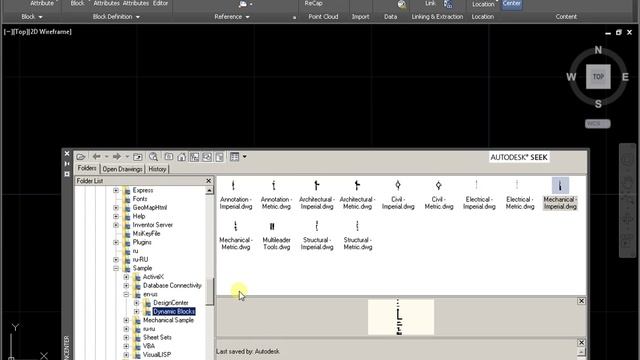640x360 pixels.
Task: Click the Design Center ribbon button
Action: (511, 4)
